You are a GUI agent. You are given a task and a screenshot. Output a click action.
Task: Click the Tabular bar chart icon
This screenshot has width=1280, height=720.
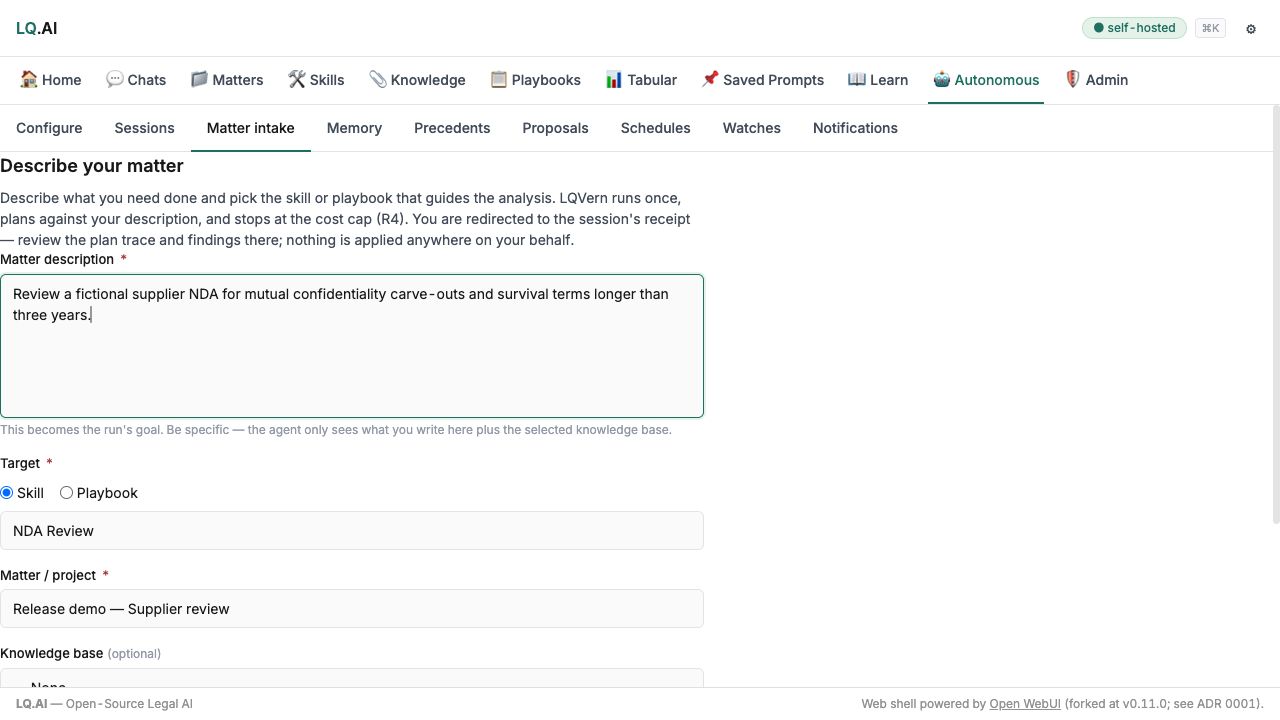(x=614, y=80)
